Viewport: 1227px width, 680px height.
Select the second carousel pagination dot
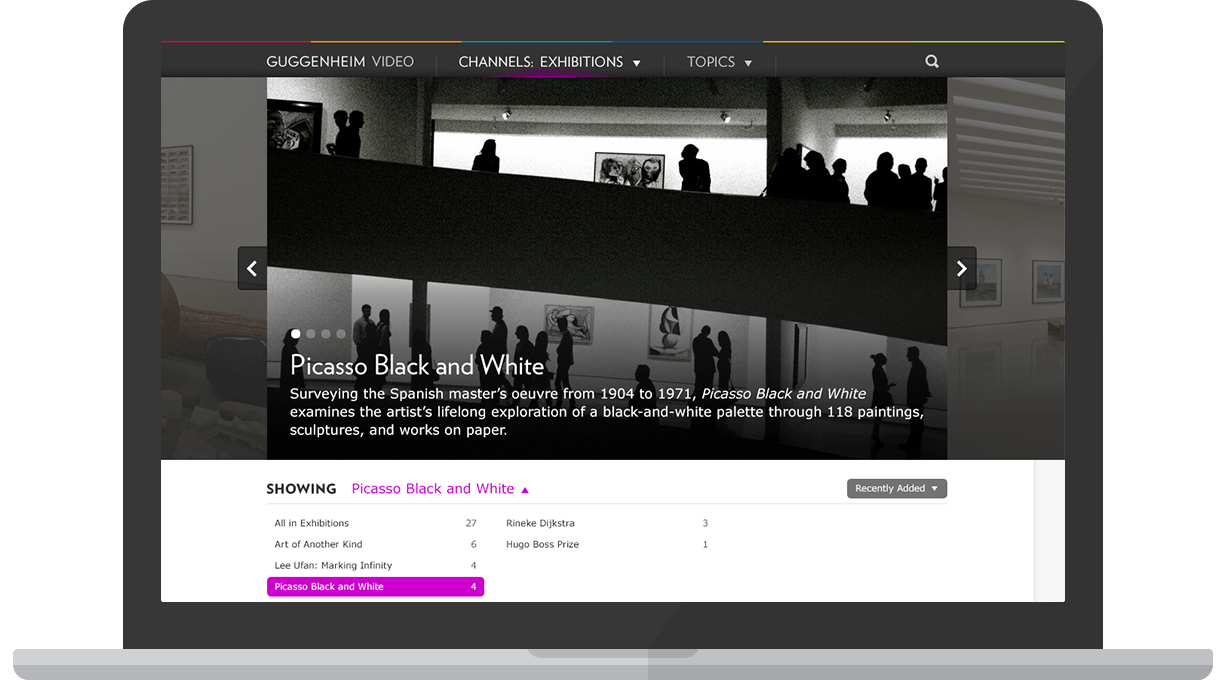pos(310,334)
